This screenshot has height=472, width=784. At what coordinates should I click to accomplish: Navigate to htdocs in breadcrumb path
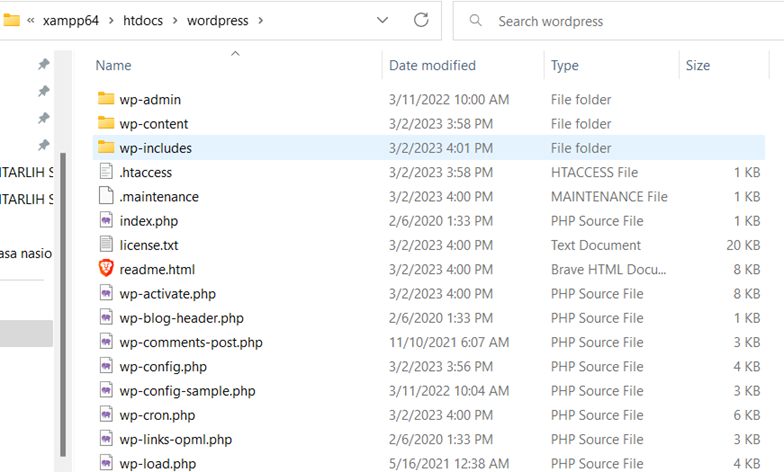(x=146, y=21)
